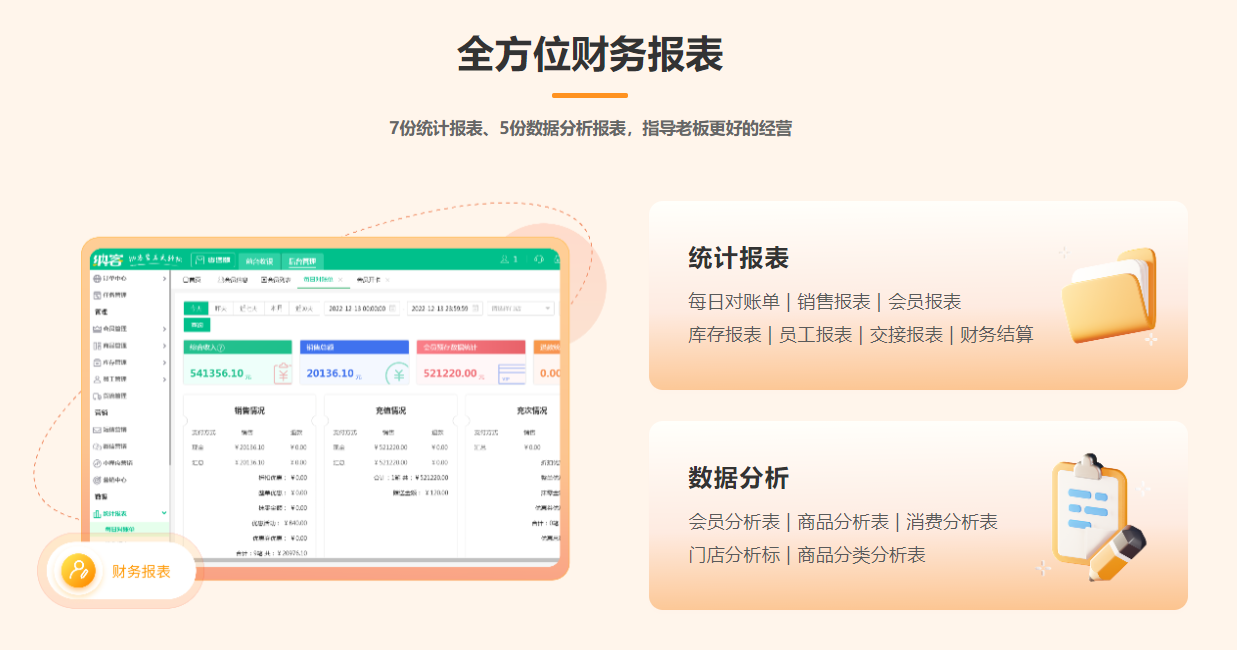The height and width of the screenshot is (650, 1237).
Task: Open the store filter dropdown near the date range
Action: point(519,309)
